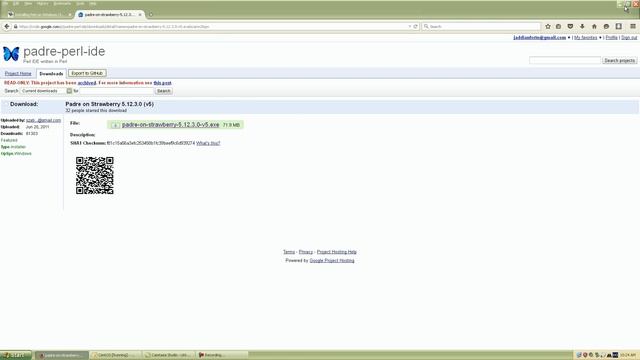The height and width of the screenshot is (360, 640).
Task: Close the first inactive browser tab
Action: click(69, 14)
